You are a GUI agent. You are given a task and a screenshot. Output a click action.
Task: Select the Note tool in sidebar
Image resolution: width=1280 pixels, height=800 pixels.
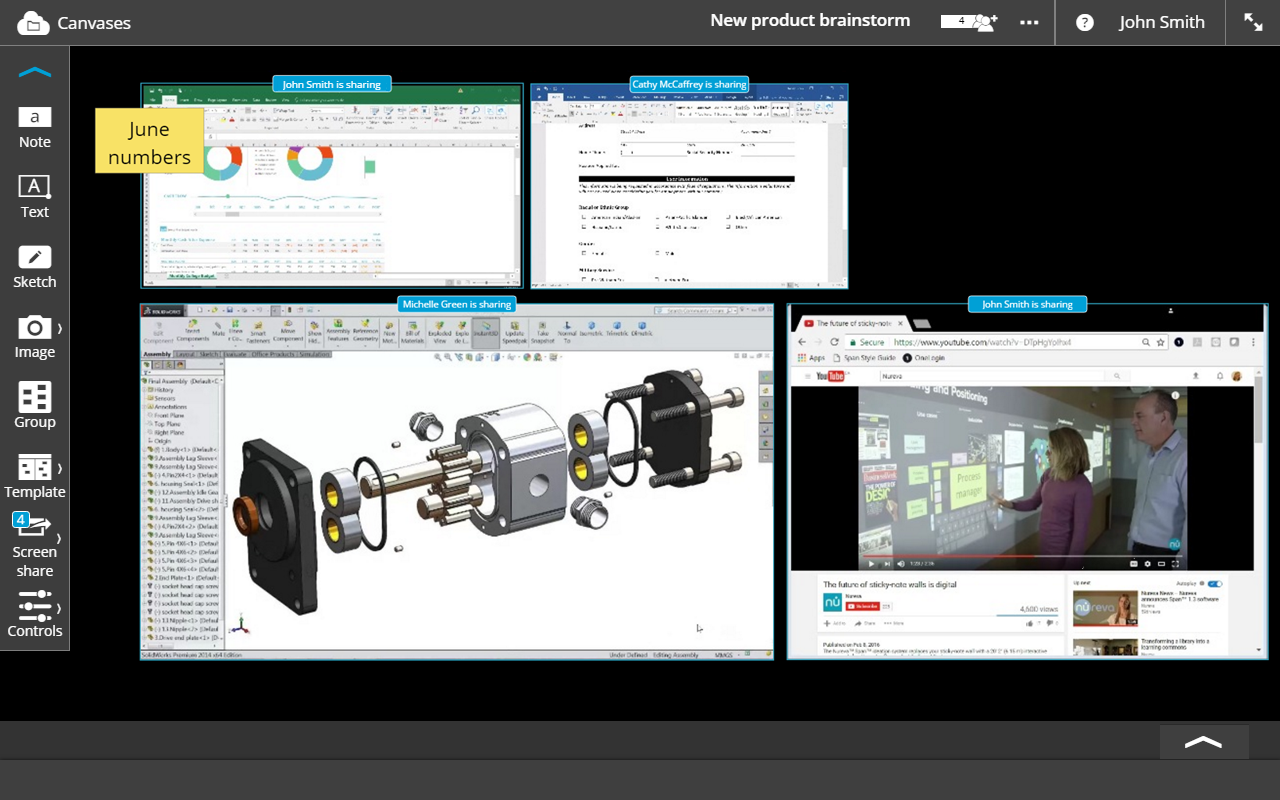(x=34, y=127)
